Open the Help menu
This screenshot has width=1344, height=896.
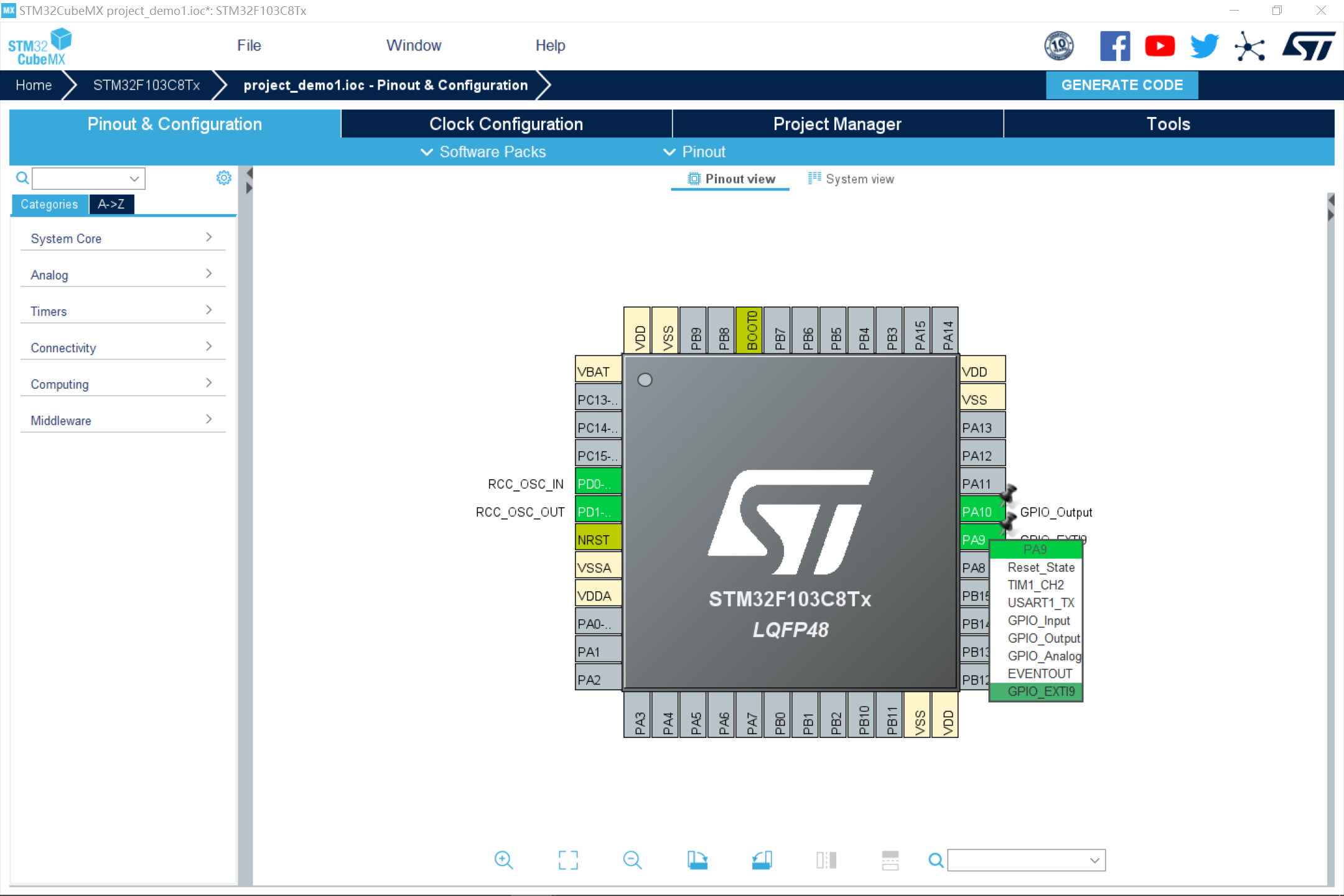550,45
